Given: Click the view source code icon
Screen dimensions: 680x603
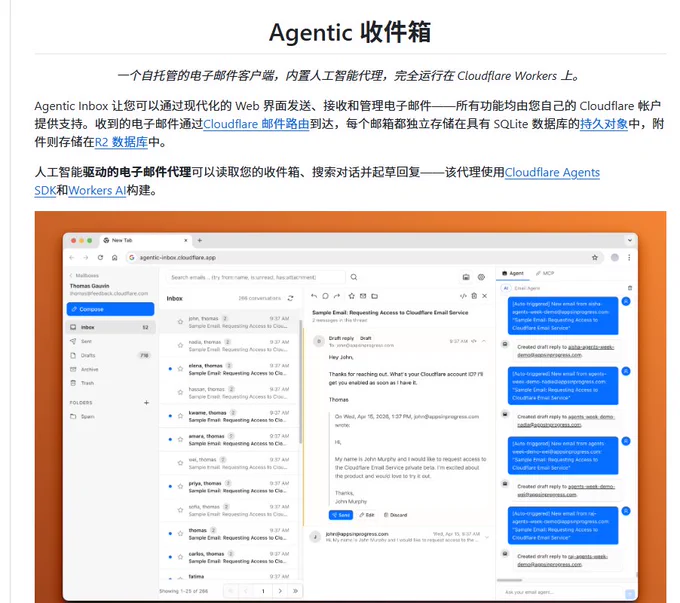Looking at the screenshot, I should click(x=463, y=296).
